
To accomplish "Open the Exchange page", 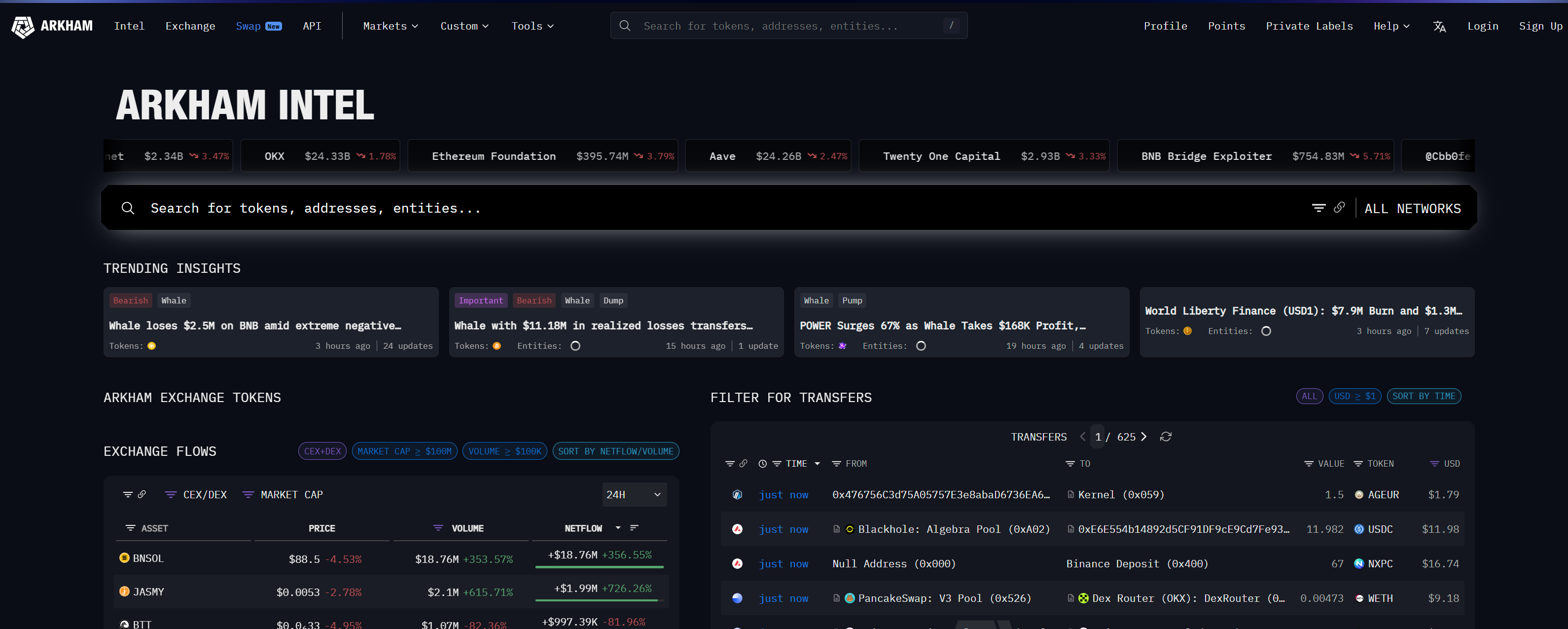I will 190,26.
